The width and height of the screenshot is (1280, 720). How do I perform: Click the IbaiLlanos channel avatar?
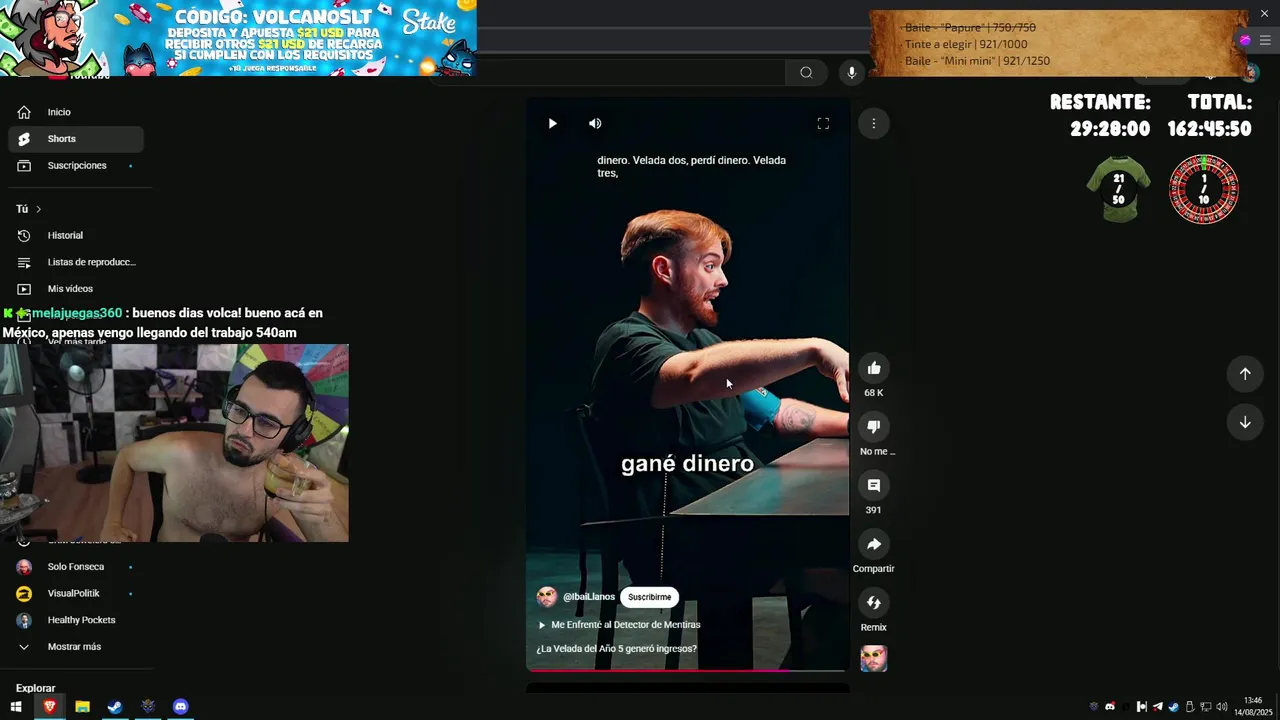pyautogui.click(x=547, y=597)
